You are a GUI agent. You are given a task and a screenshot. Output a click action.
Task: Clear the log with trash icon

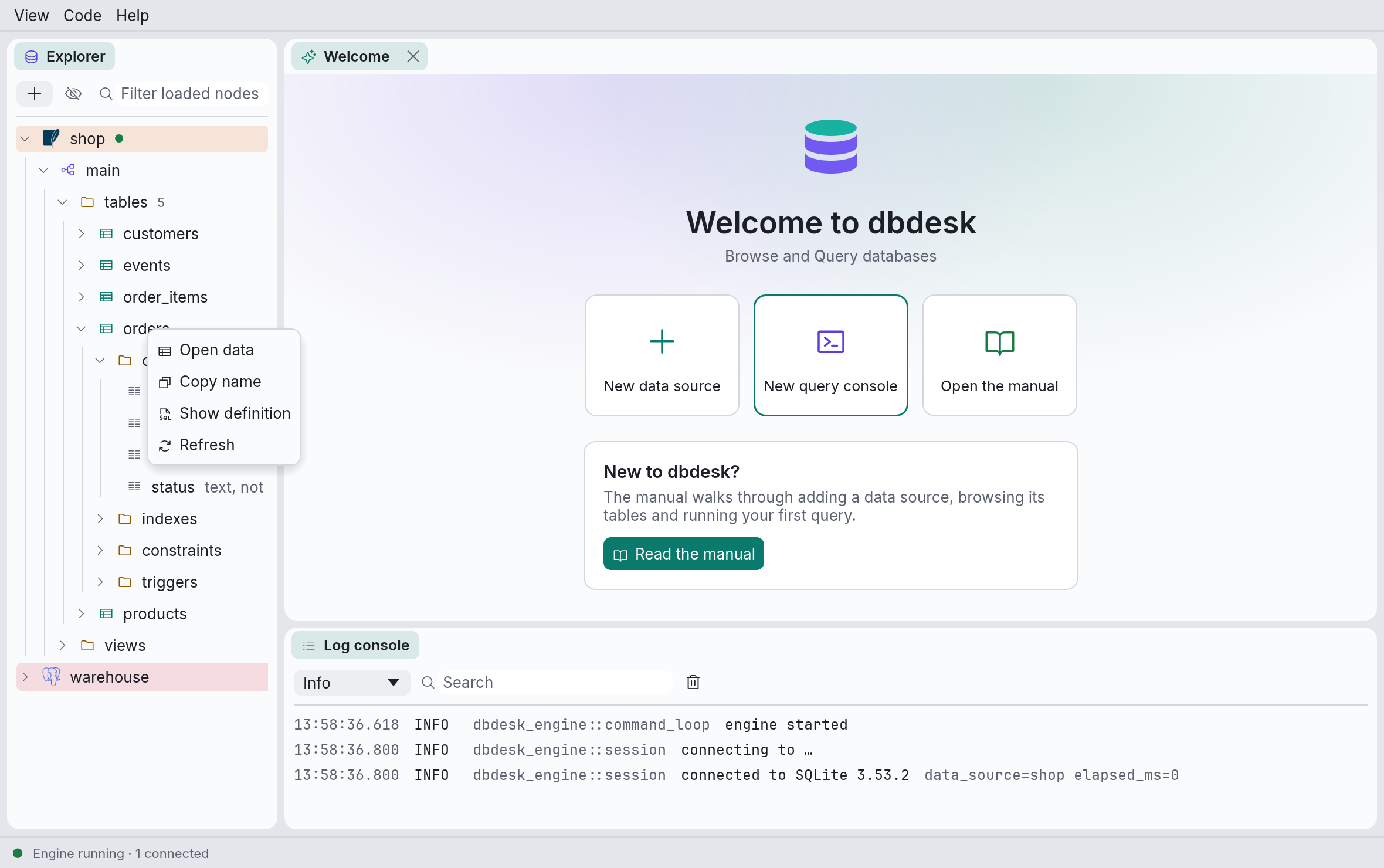click(x=693, y=682)
